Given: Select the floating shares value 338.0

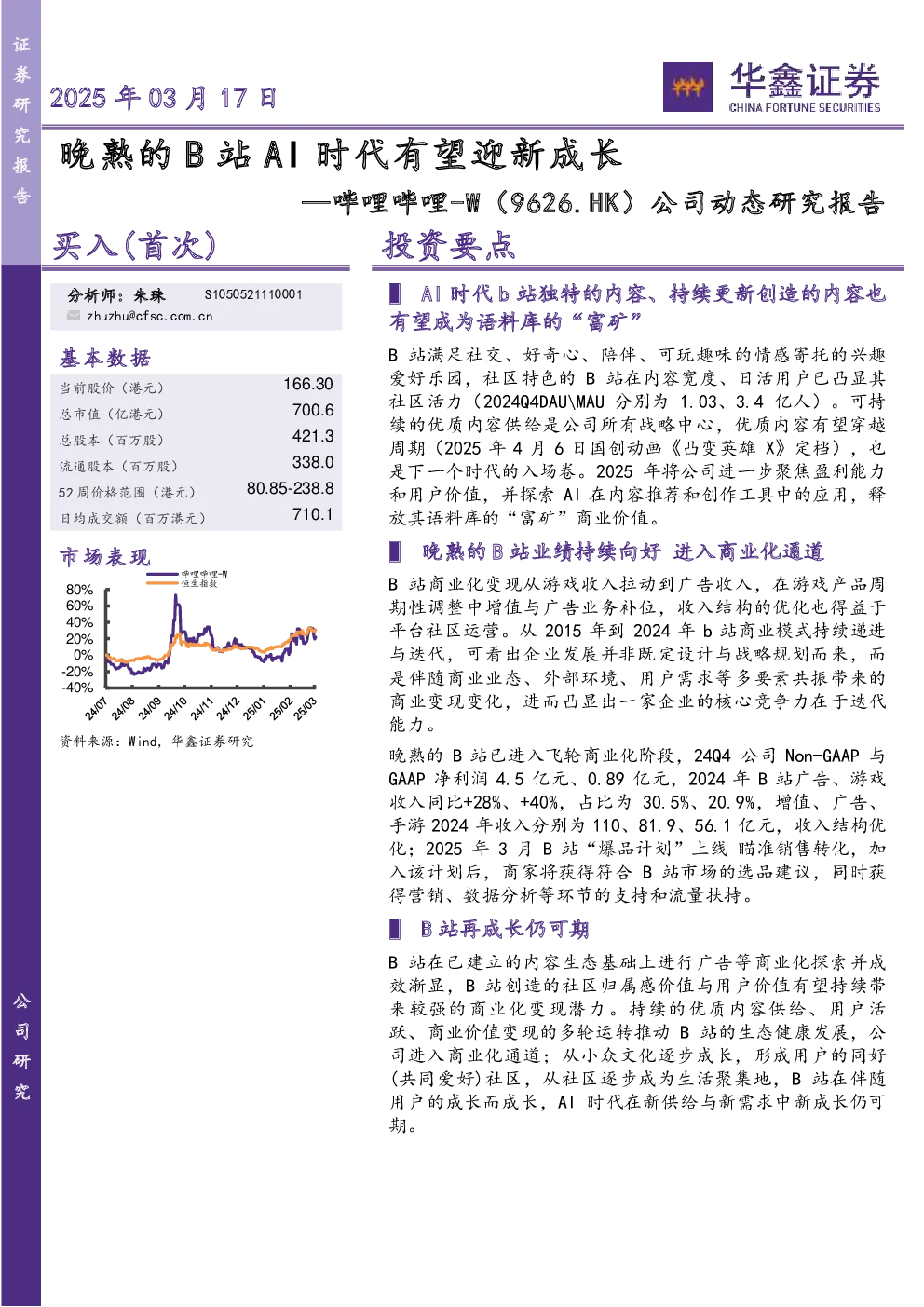Looking at the screenshot, I should 313,462.
